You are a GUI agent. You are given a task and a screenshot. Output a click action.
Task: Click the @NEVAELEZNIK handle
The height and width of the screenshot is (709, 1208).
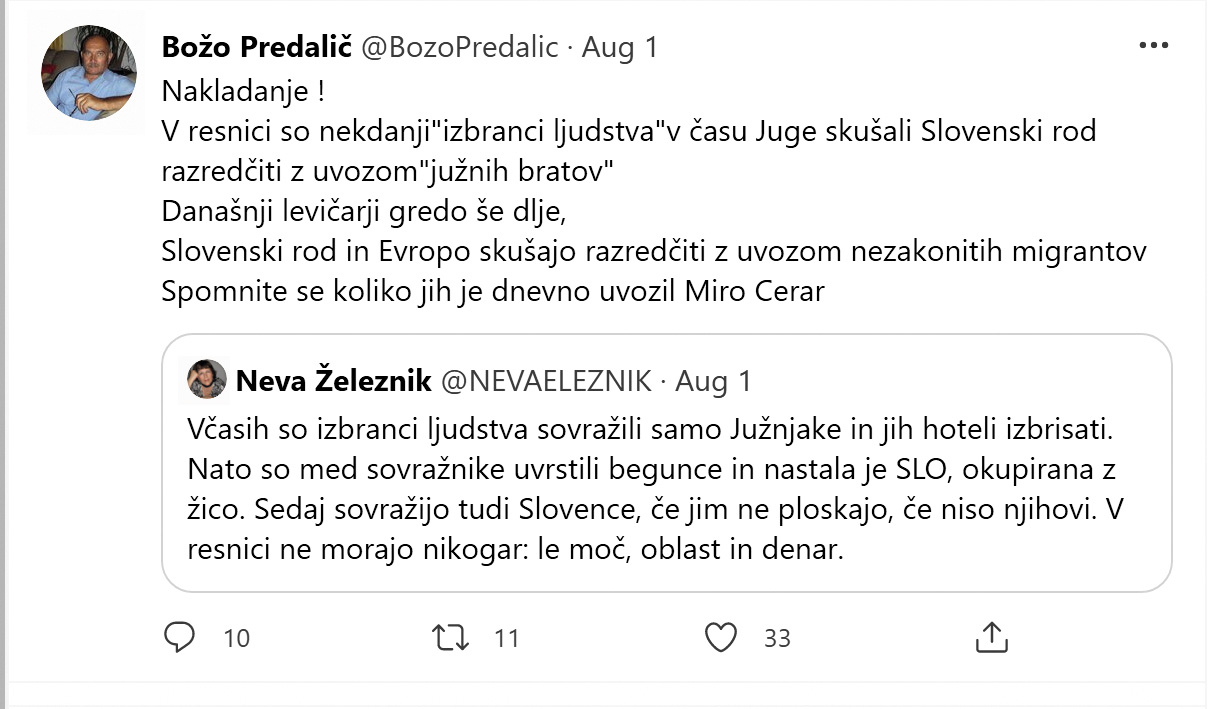[547, 380]
